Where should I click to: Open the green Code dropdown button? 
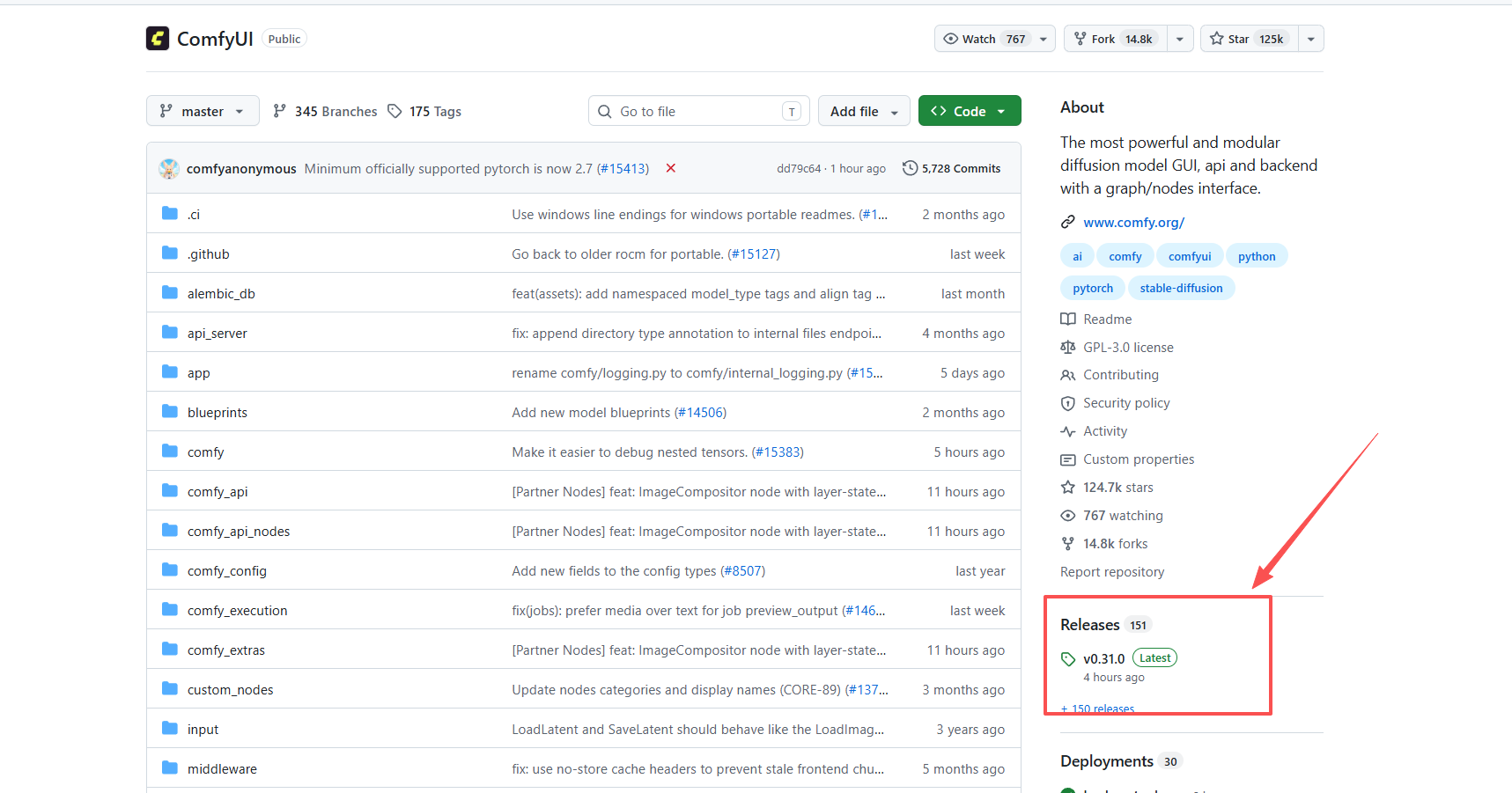tap(970, 111)
